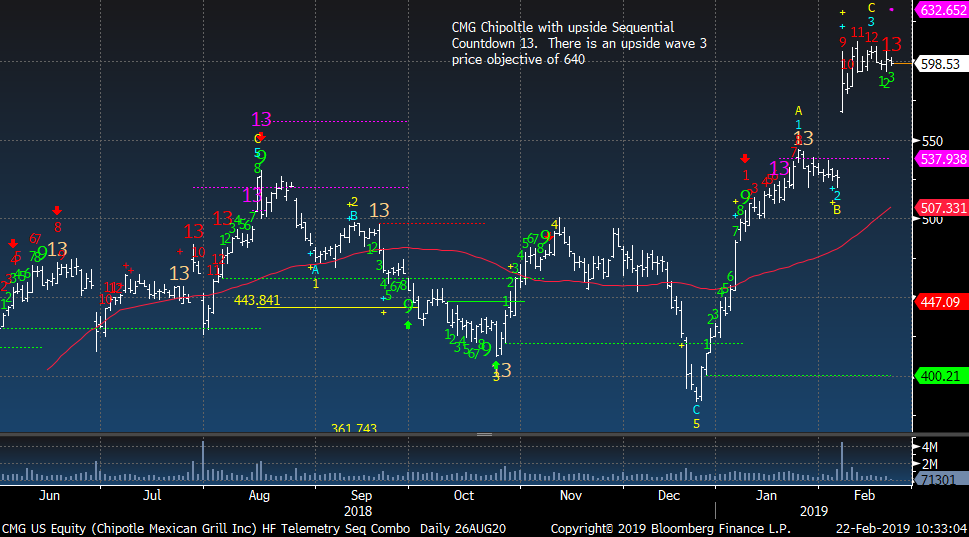Click the annotation text about CMG upside Sequential Countdown
Image resolution: width=969 pixels, height=537 pixels.
579,43
